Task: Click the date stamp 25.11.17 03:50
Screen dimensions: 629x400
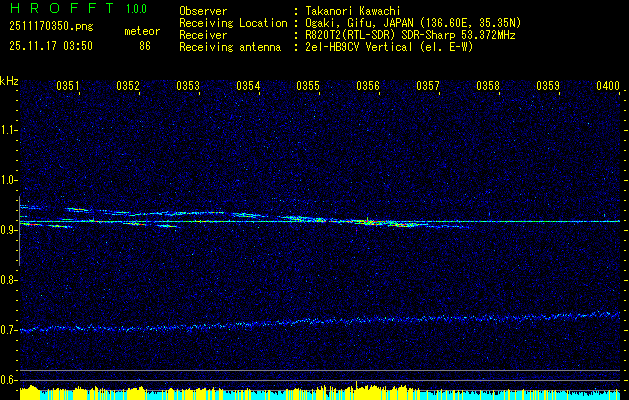Action: (x=50, y=46)
